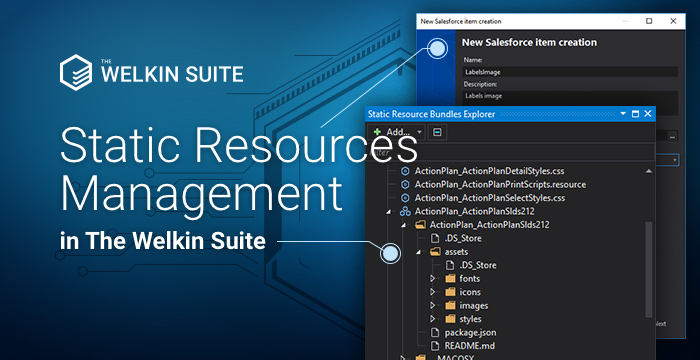This screenshot has width=700, height=360.
Task: Expand the images folder
Action: pos(433,306)
